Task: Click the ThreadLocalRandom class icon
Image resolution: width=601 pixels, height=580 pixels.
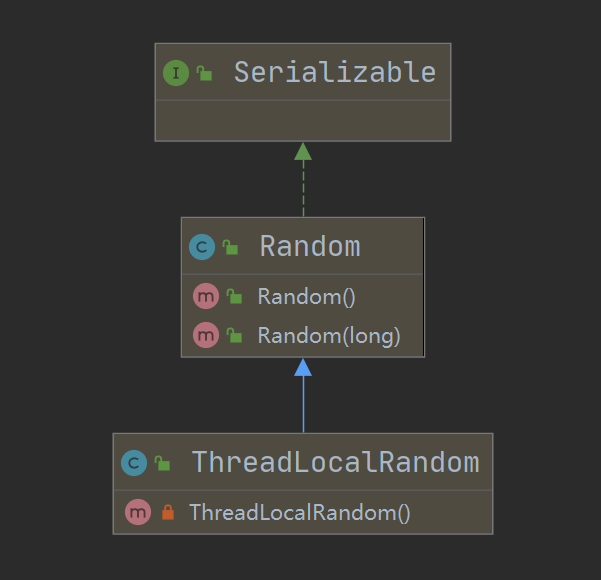Action: [134, 463]
